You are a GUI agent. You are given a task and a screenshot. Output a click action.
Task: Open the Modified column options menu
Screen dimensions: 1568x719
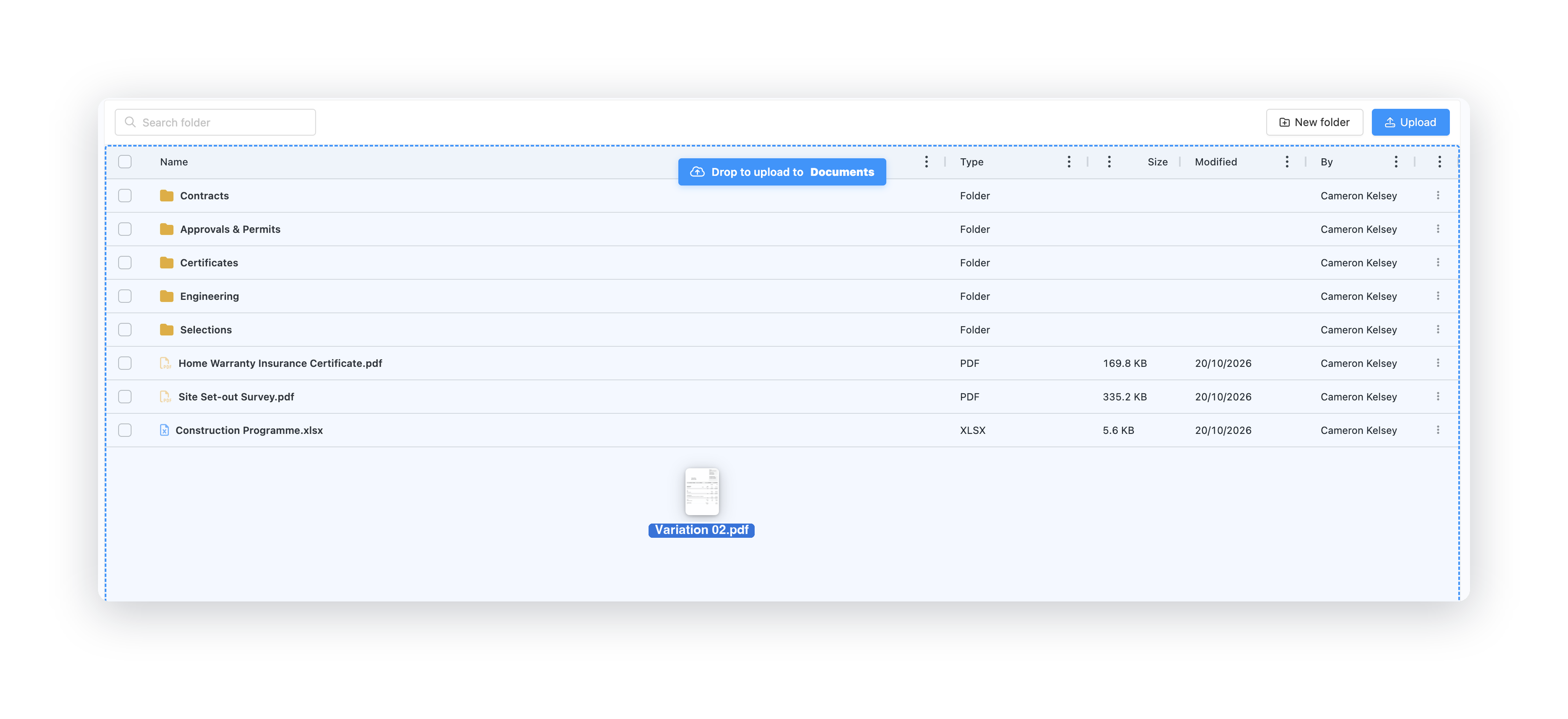pos(1287,162)
